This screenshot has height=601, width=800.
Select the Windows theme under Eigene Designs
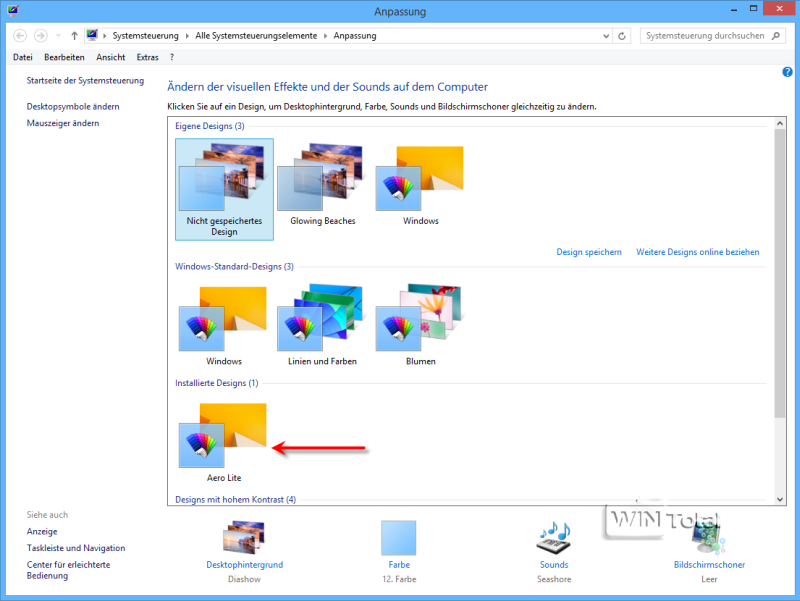[420, 185]
